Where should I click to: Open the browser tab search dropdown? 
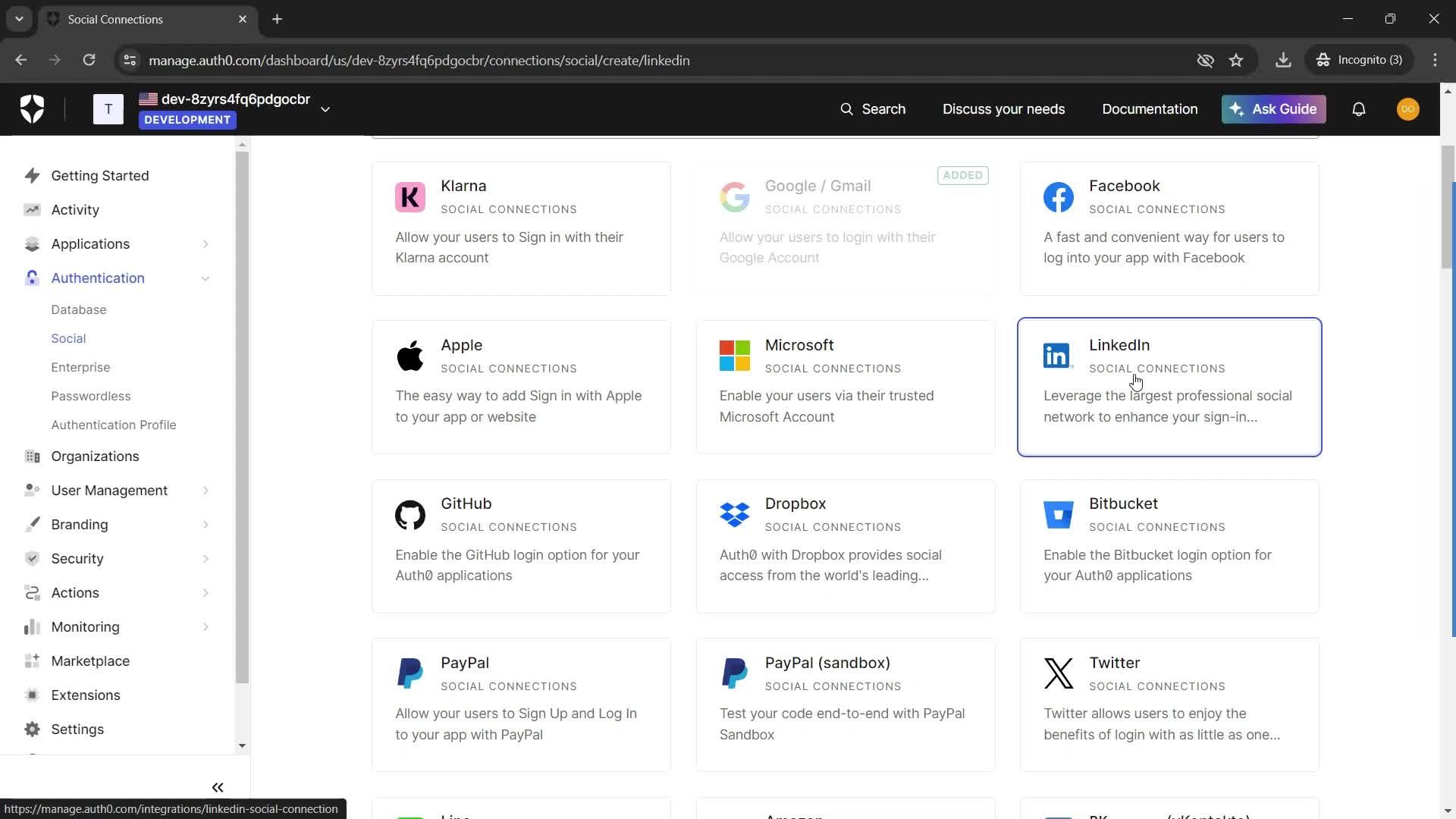[x=19, y=19]
